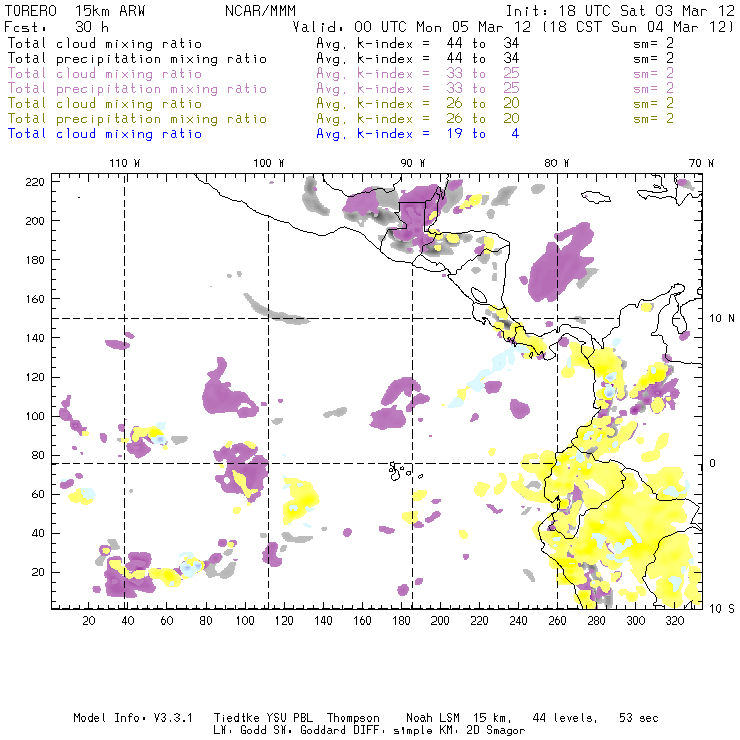
Task: Click the '2D Smagor' text at bottom
Action: click(496, 730)
